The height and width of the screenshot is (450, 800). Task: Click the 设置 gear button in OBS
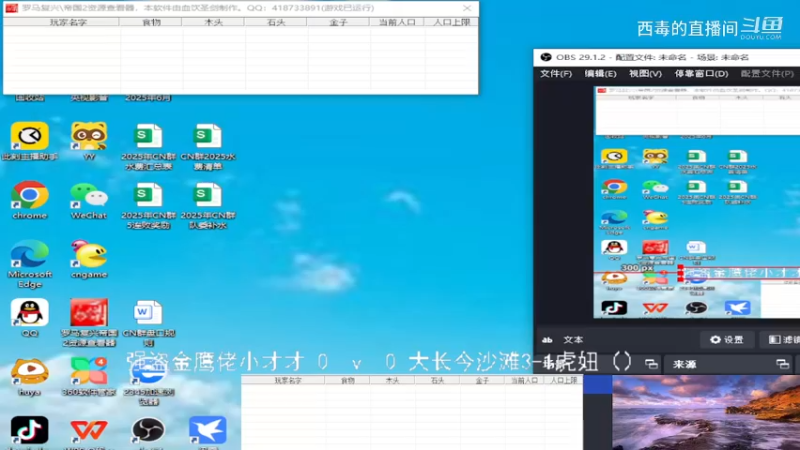[x=727, y=339]
